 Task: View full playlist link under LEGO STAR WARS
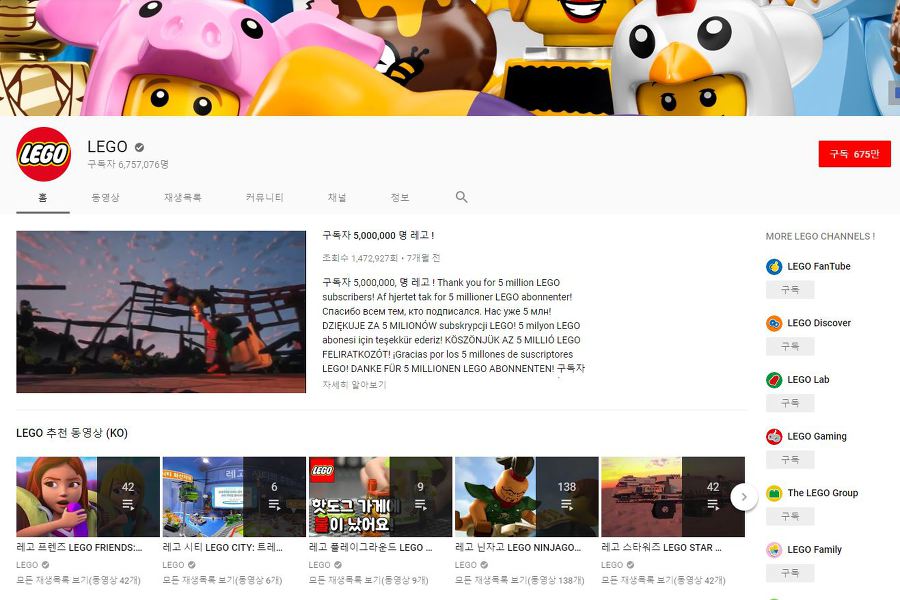coord(663,580)
